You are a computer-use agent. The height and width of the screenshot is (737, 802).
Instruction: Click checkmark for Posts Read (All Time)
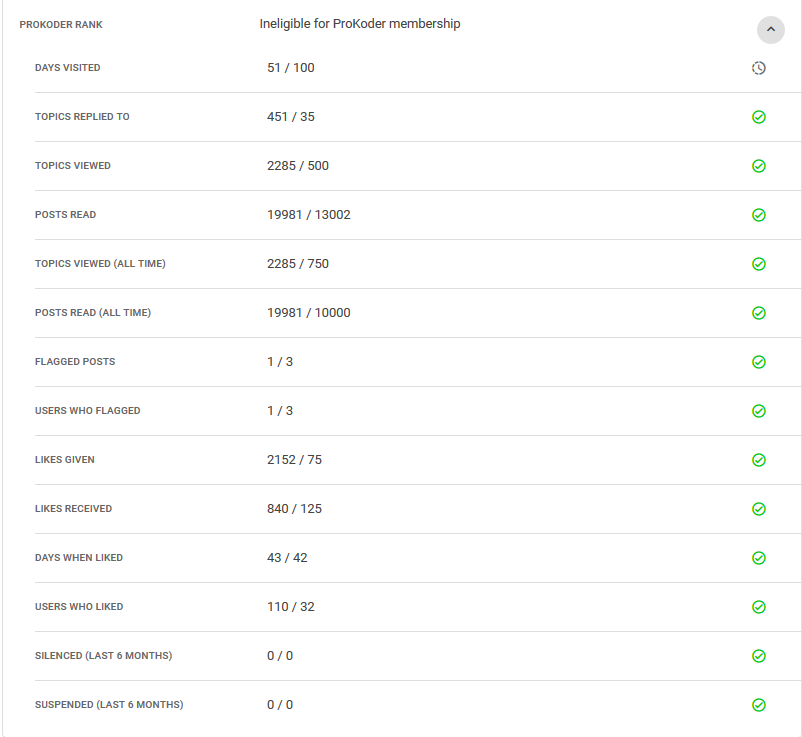tap(759, 313)
